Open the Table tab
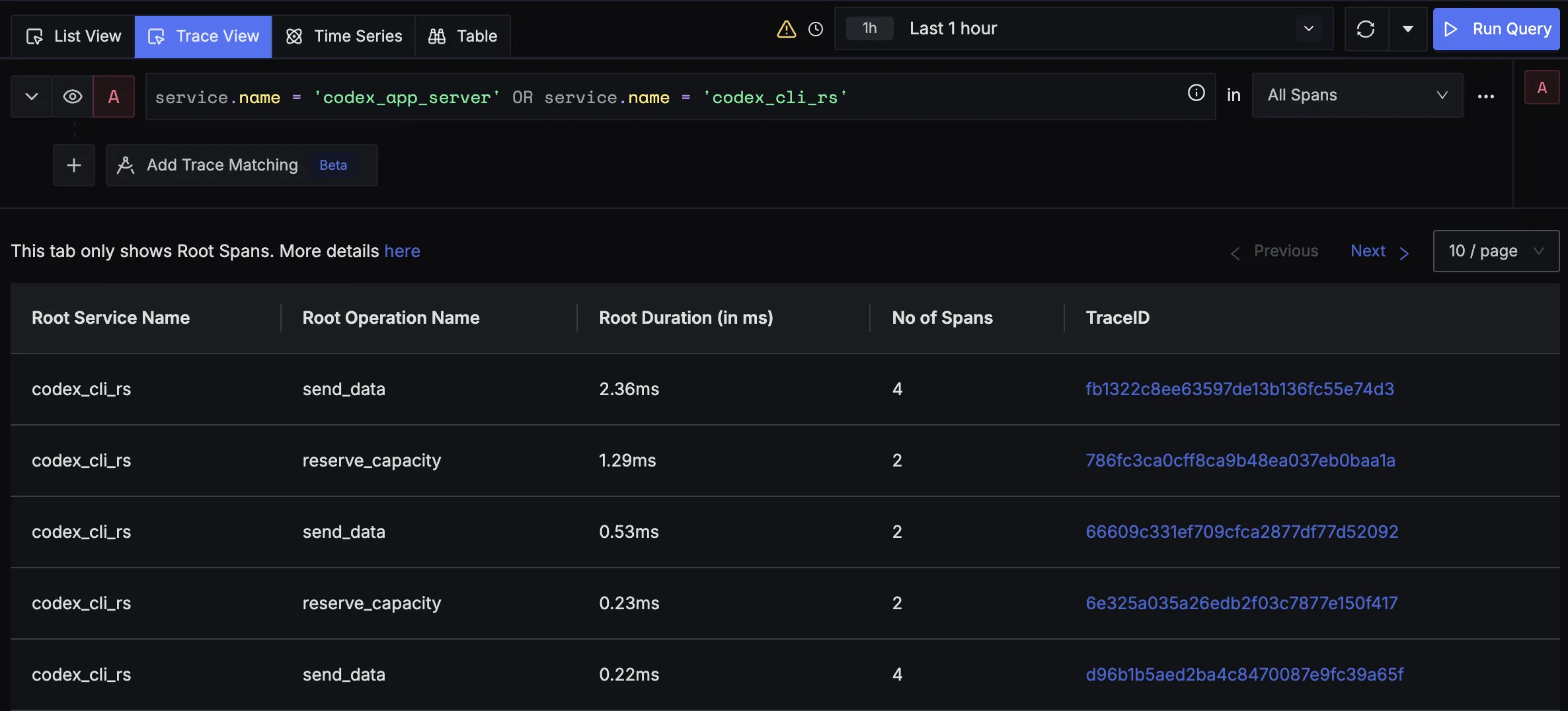This screenshot has width=1568, height=711. pos(463,36)
